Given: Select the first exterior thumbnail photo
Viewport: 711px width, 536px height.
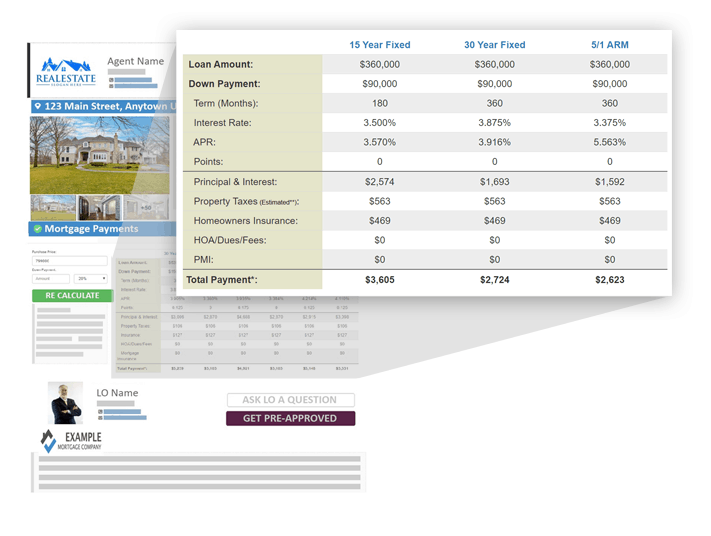Looking at the screenshot, I should coord(53,208).
